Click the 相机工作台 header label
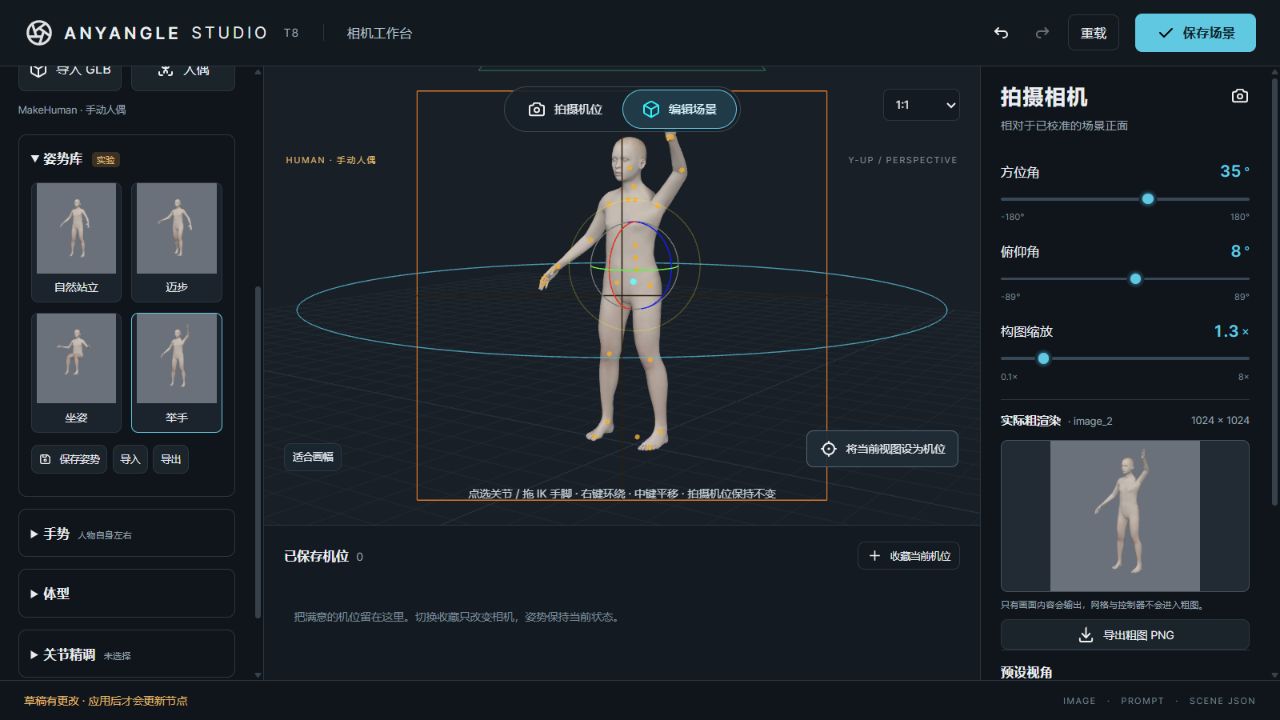Screen dimensions: 1280x720 pyautogui.click(x=379, y=33)
